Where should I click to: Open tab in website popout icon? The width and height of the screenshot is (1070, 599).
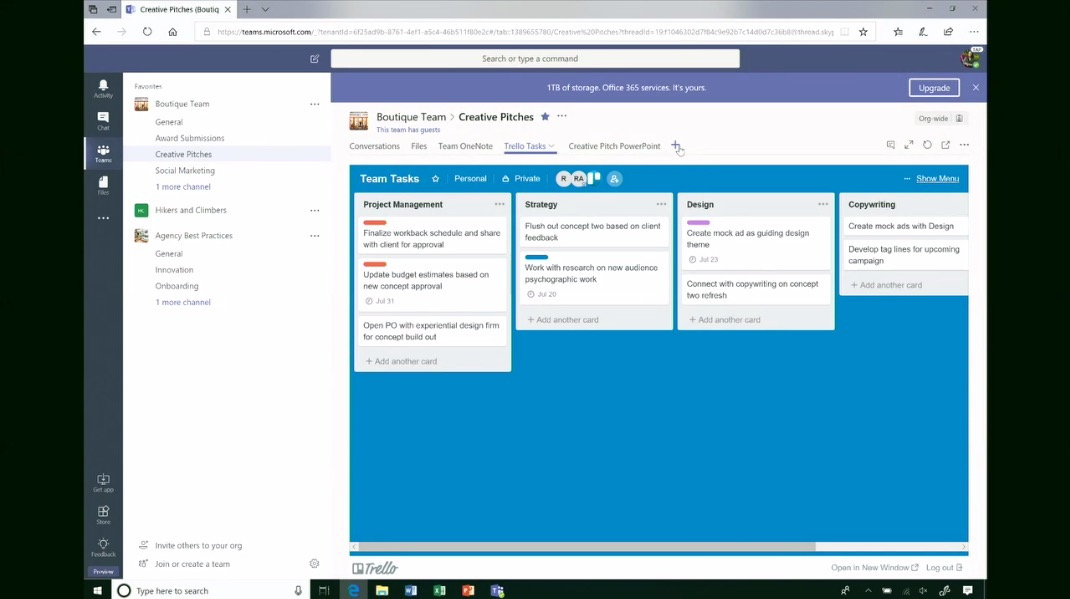(946, 145)
